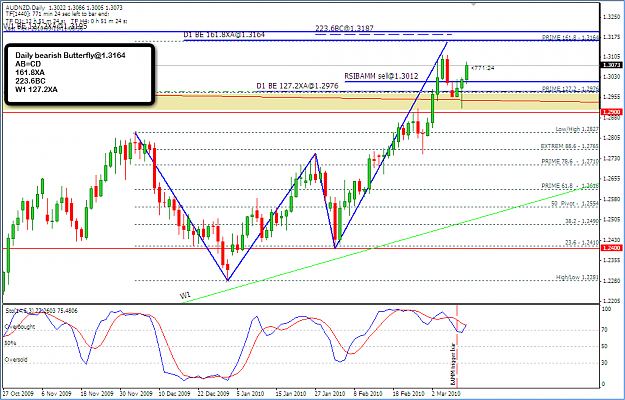Click the '161.8XA' line in the note box
The width and height of the screenshot is (625, 400).
point(30,73)
